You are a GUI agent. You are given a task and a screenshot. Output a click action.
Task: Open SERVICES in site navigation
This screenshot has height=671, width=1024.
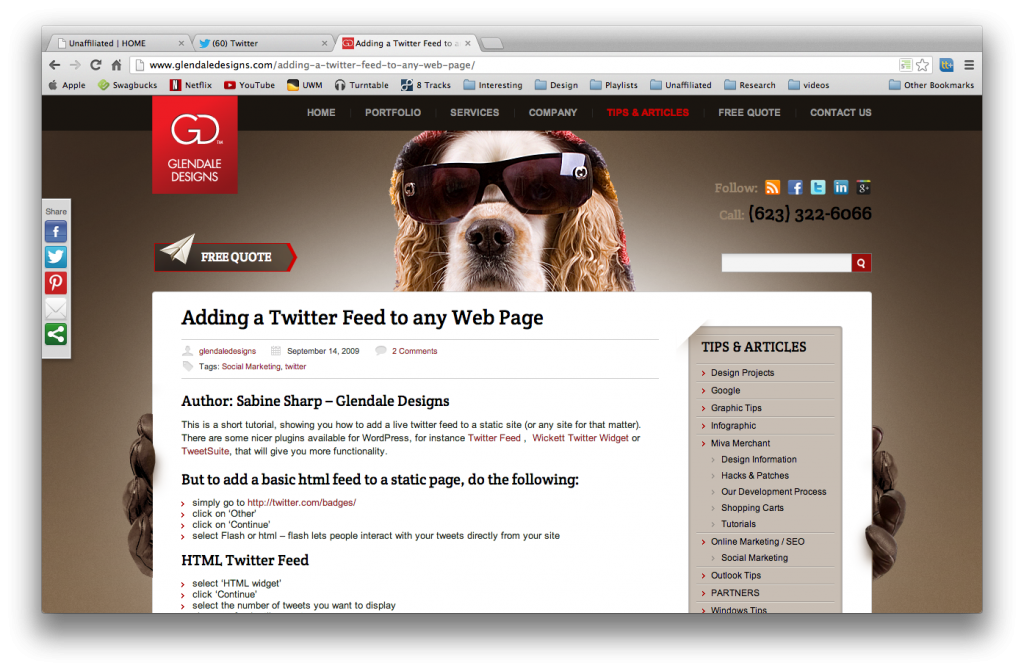tap(475, 112)
